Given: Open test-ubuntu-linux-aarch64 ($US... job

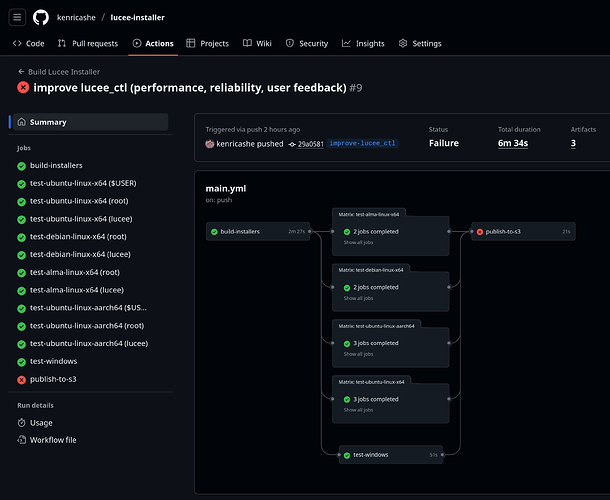Looking at the screenshot, I should coord(88,308).
